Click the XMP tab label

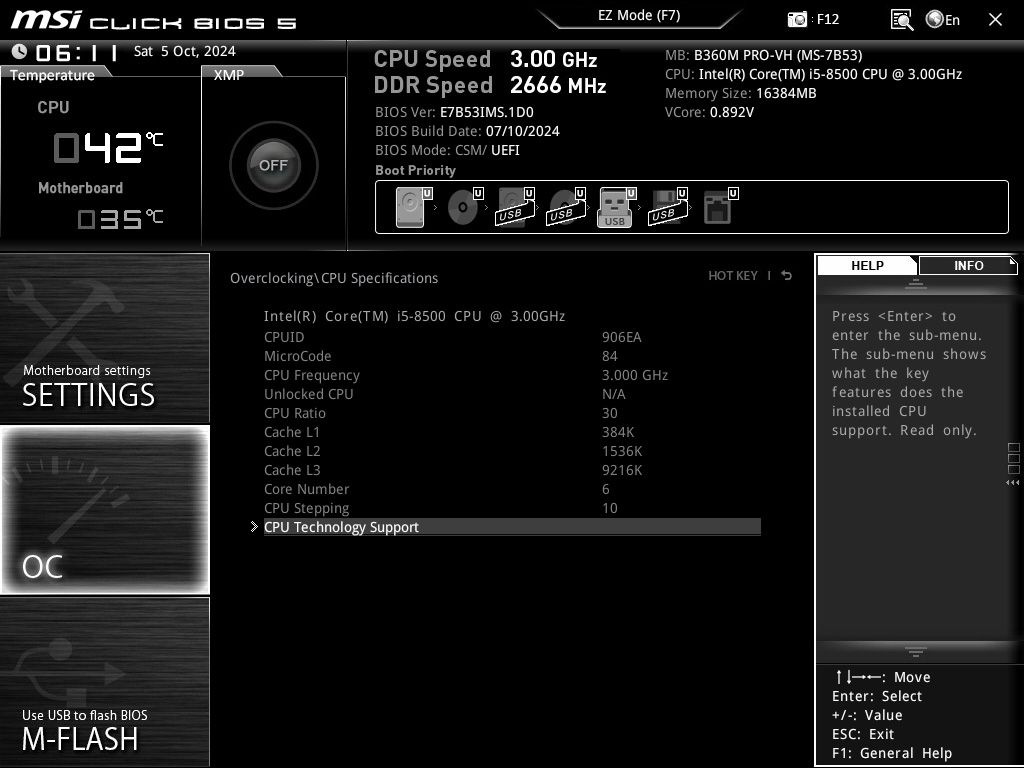[229, 75]
